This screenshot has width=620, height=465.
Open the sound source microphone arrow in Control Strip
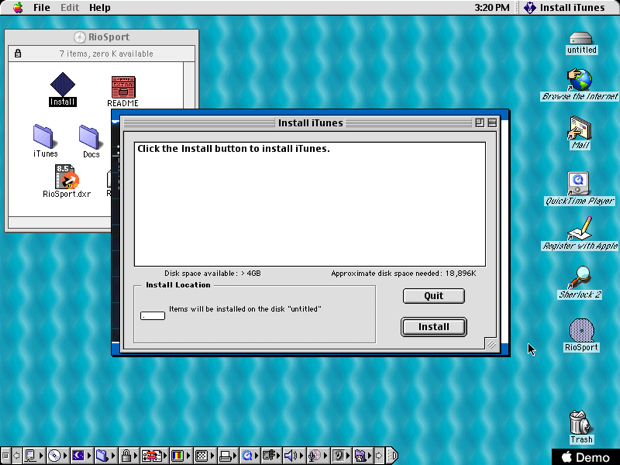coord(325,456)
